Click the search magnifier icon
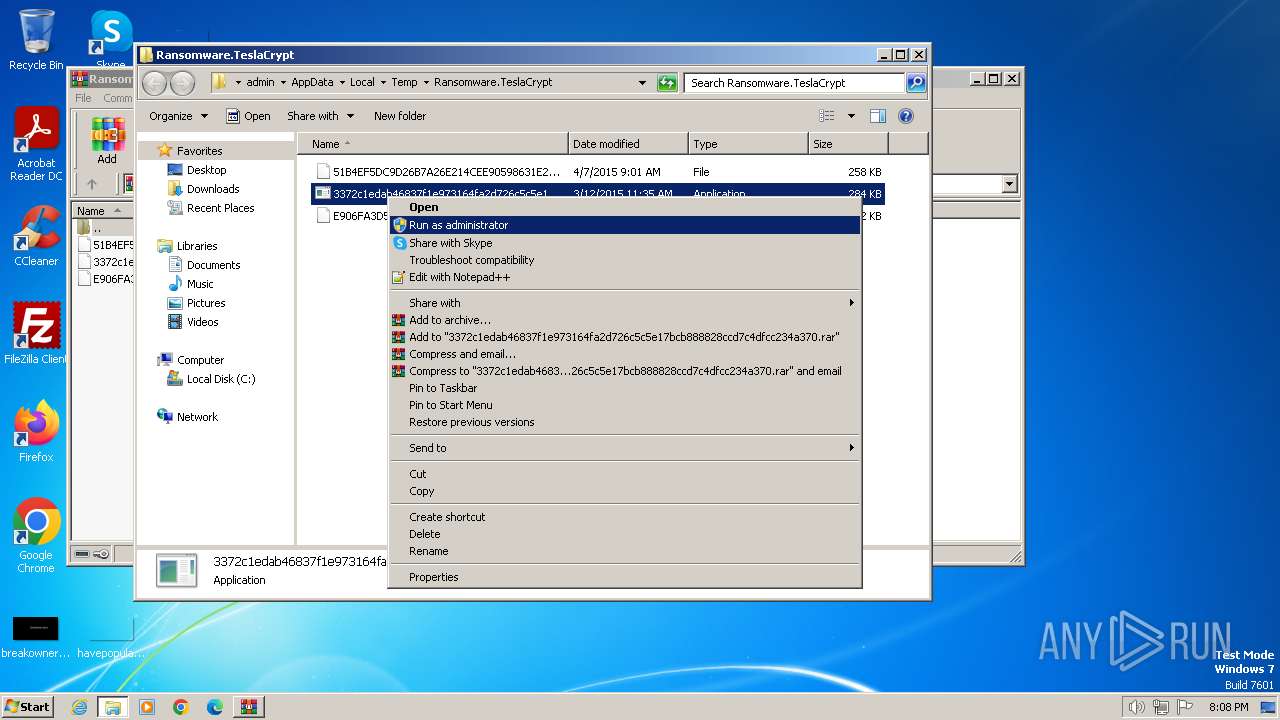 [x=915, y=83]
